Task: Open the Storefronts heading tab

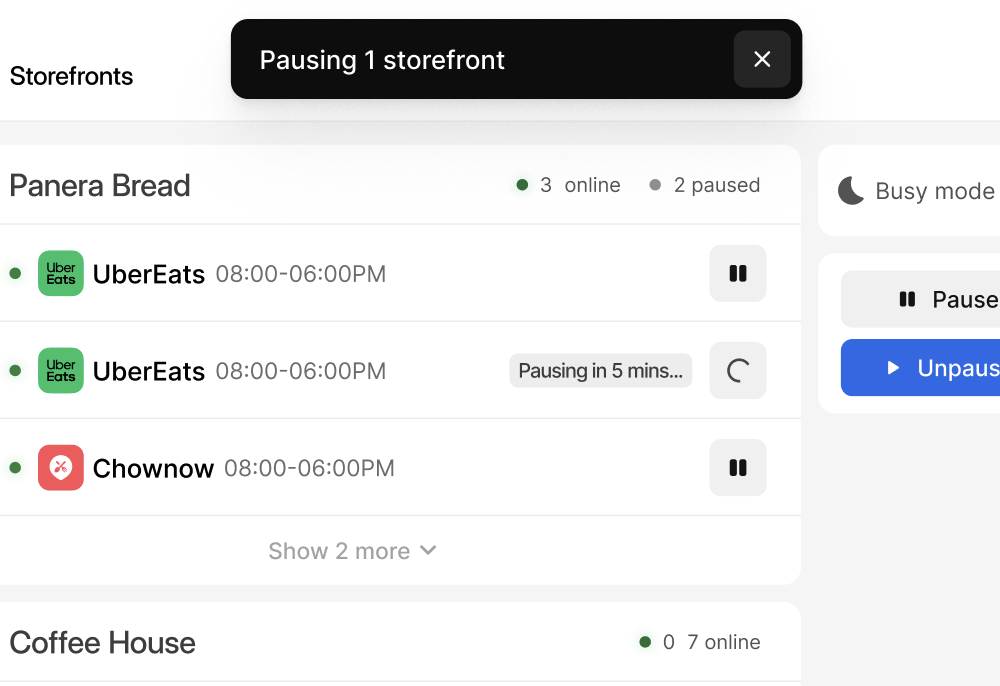Action: (x=71, y=76)
